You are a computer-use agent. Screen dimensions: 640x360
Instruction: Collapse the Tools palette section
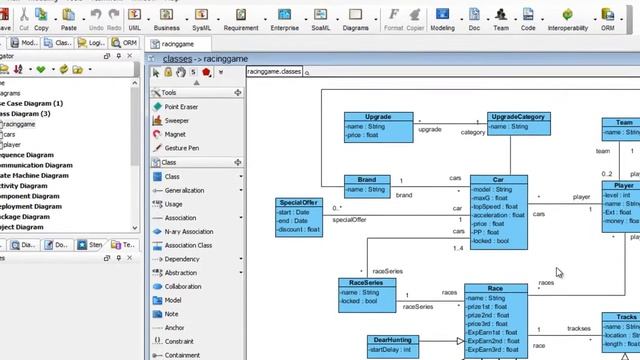(238, 93)
